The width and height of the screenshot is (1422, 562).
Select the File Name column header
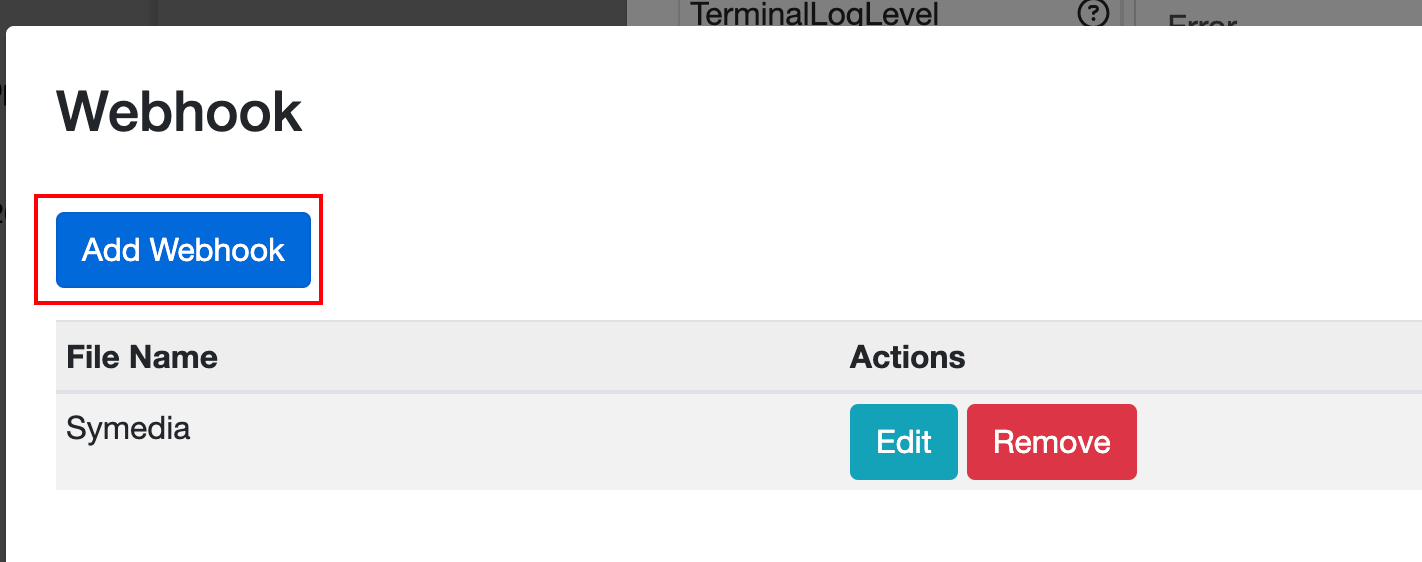(142, 357)
